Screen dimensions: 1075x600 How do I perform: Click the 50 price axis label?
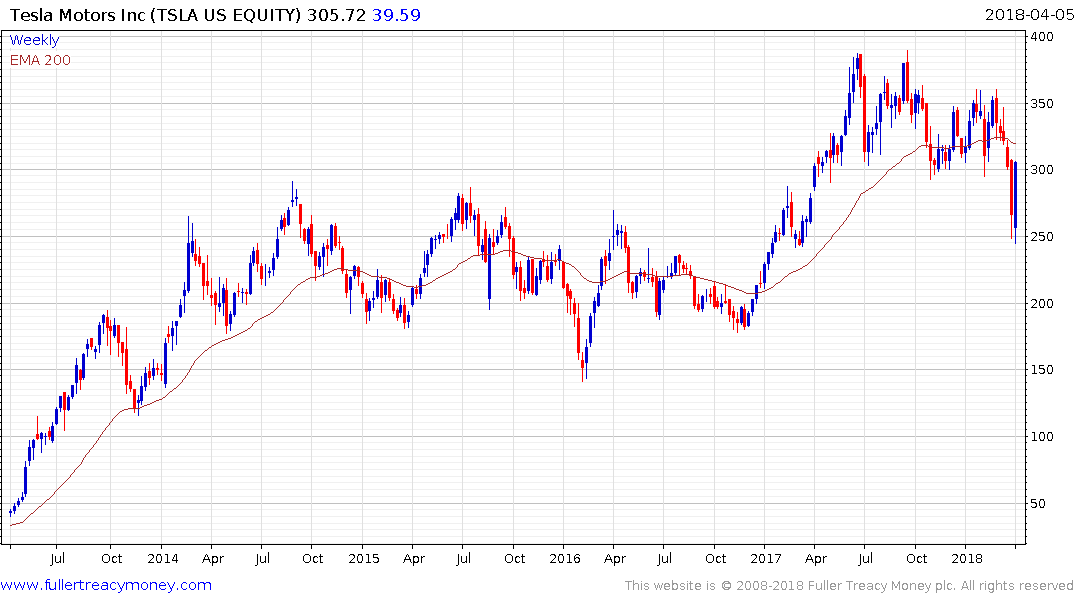(1038, 503)
